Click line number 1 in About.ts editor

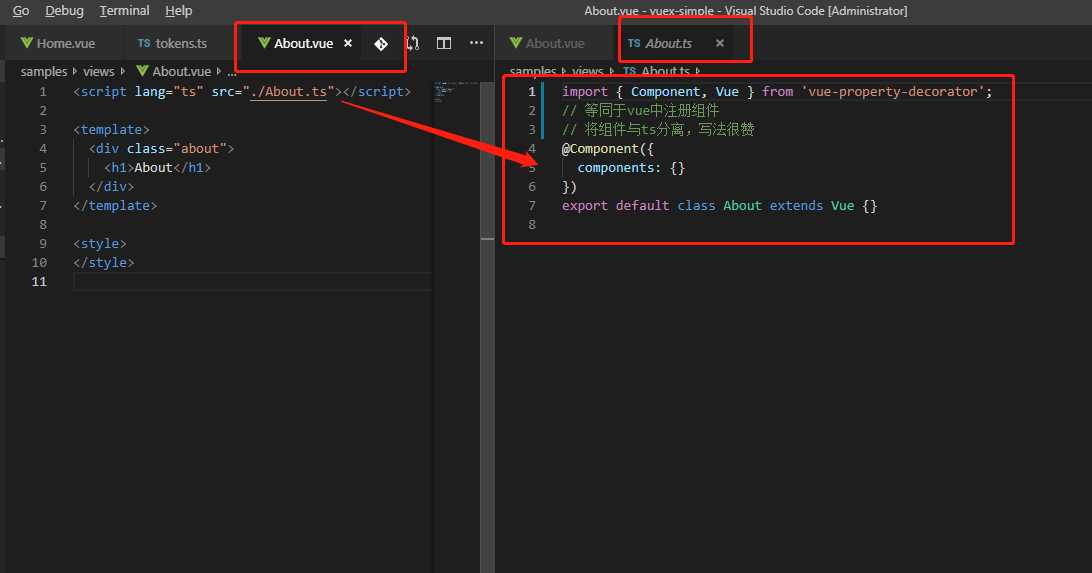click(x=531, y=92)
